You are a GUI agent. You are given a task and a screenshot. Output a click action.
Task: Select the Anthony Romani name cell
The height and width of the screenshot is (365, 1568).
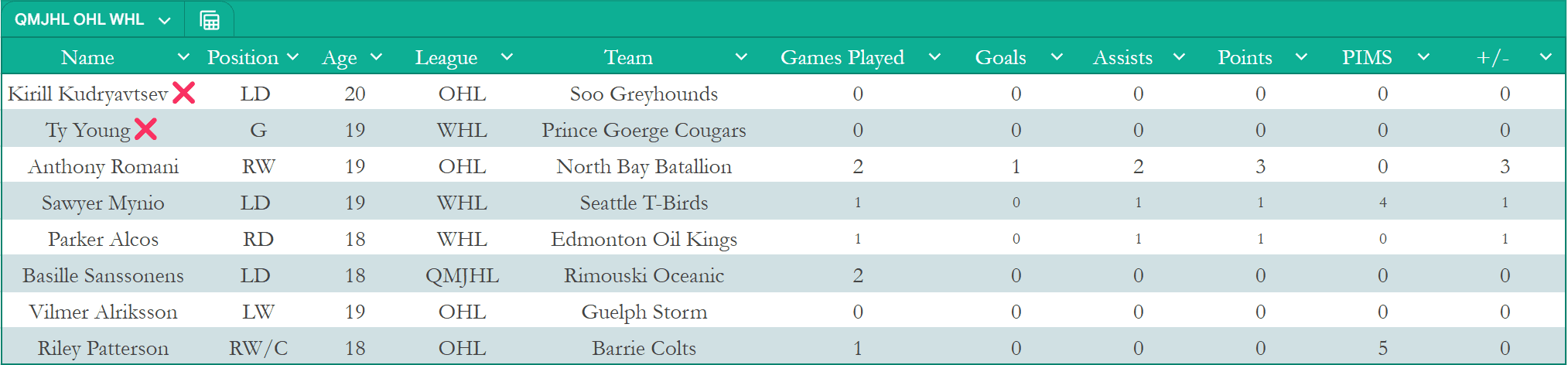point(103,166)
